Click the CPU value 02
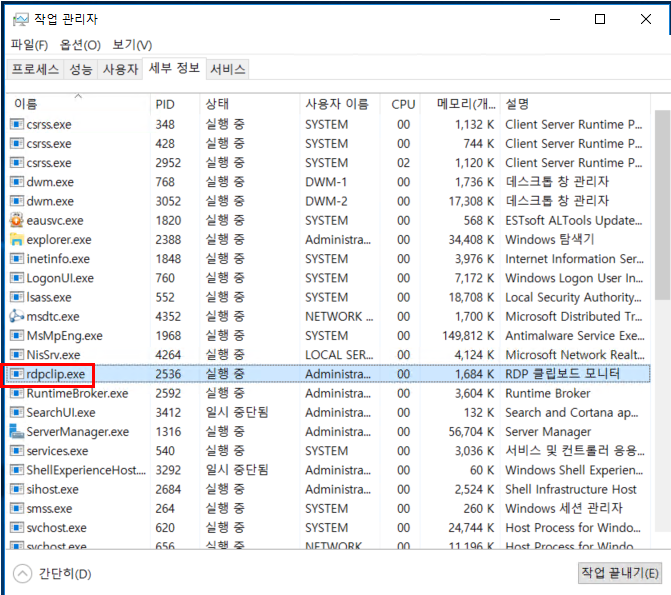The image size is (671, 595). click(403, 163)
